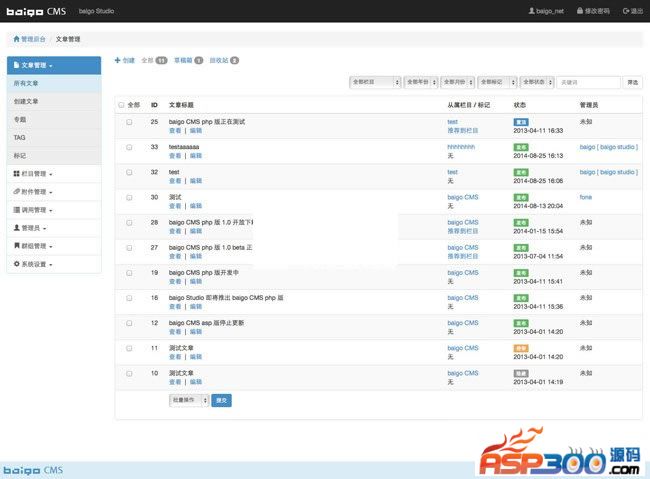Check the box for article ID 19
The height and width of the screenshot is (479, 650).
coord(129,273)
